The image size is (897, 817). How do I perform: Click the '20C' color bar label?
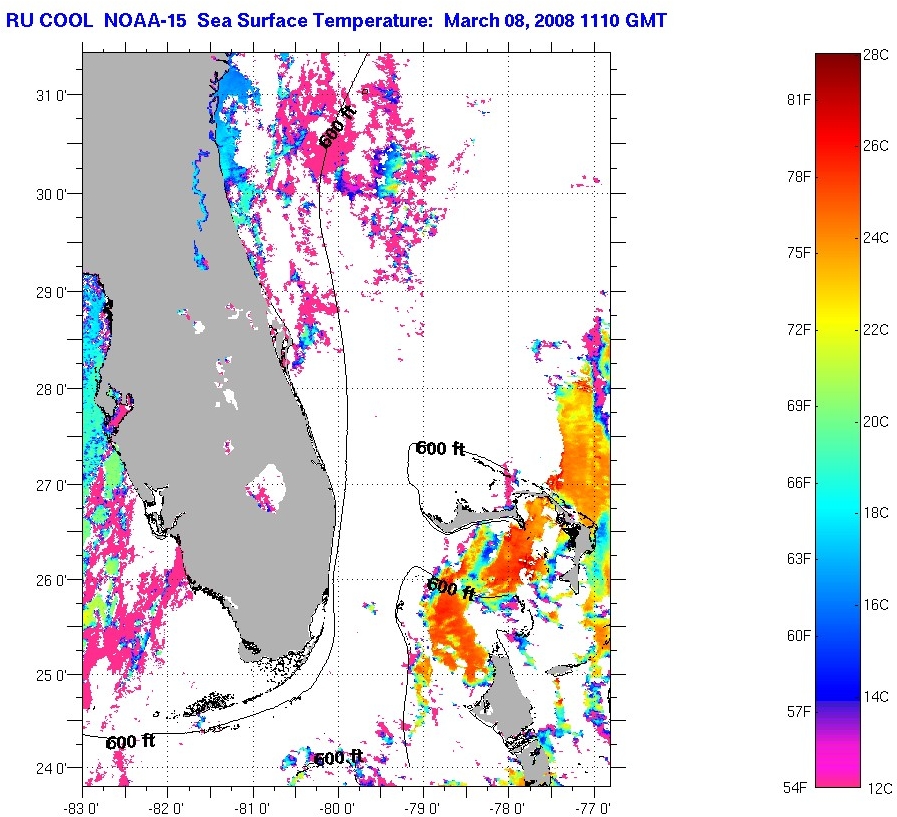coord(876,422)
